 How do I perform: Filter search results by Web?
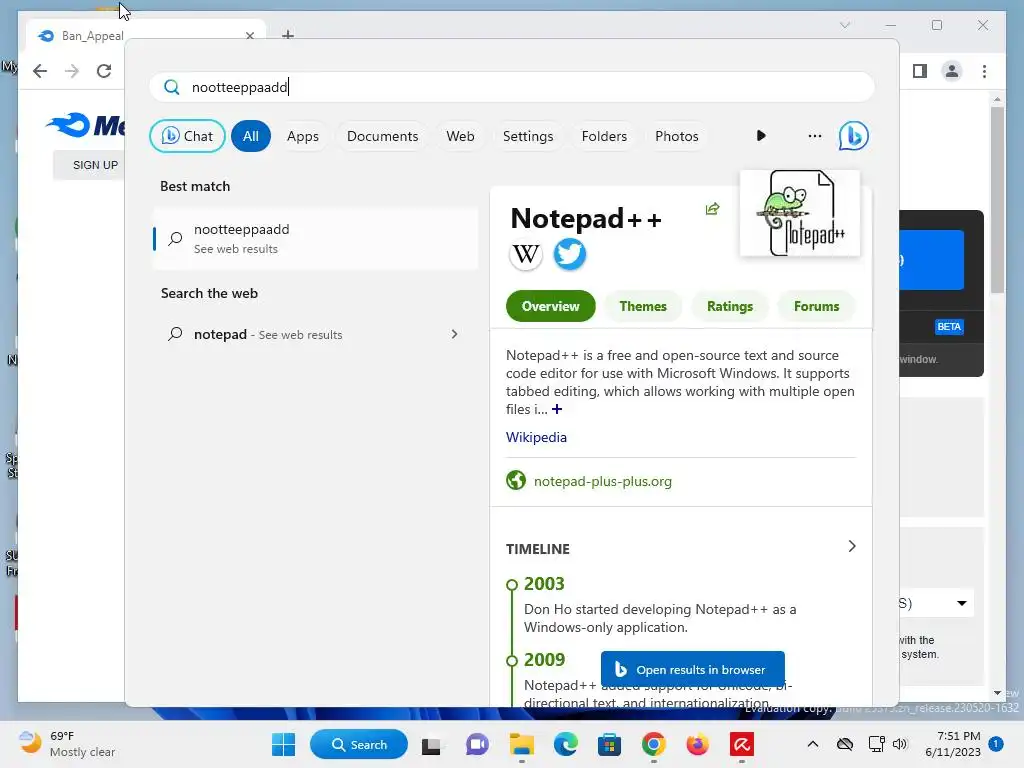[x=460, y=136]
